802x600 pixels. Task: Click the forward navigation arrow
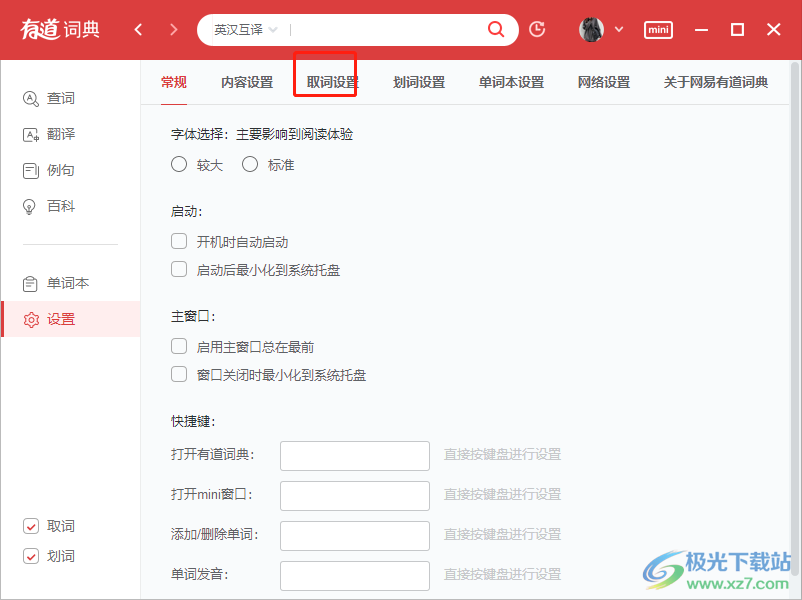[172, 30]
